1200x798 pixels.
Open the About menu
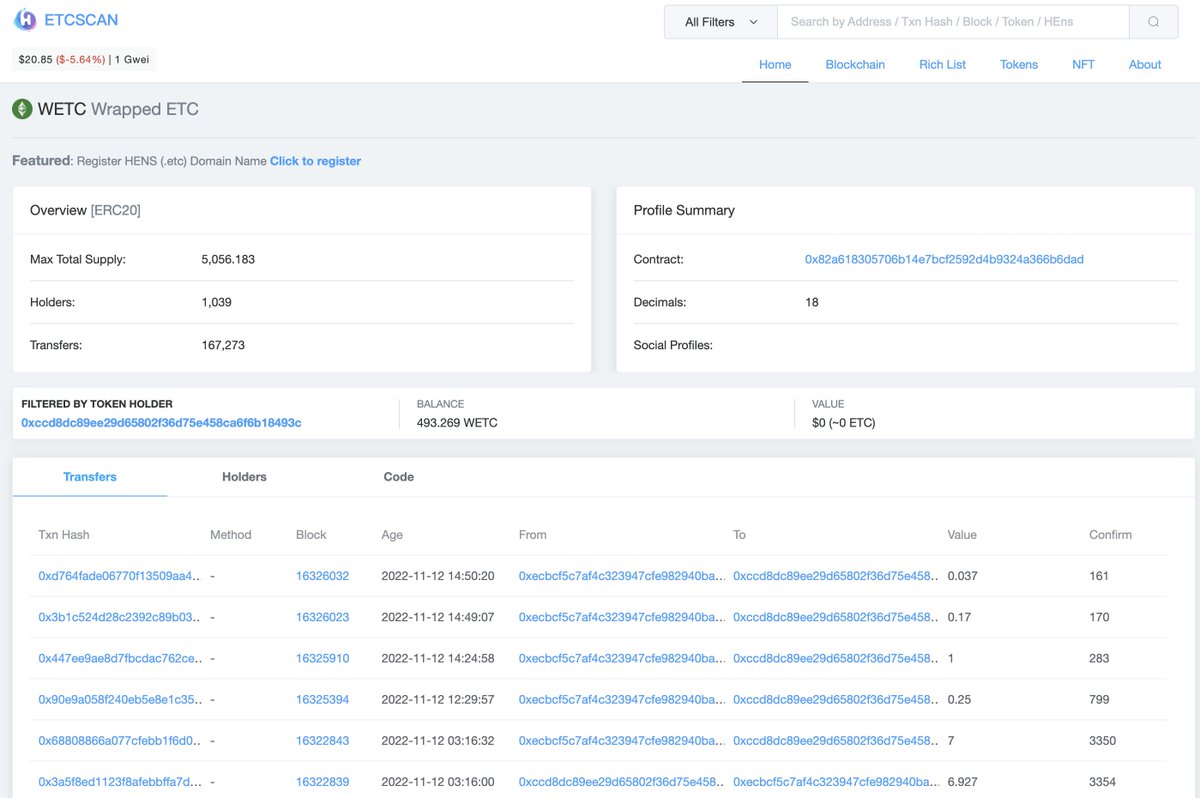pos(1145,64)
